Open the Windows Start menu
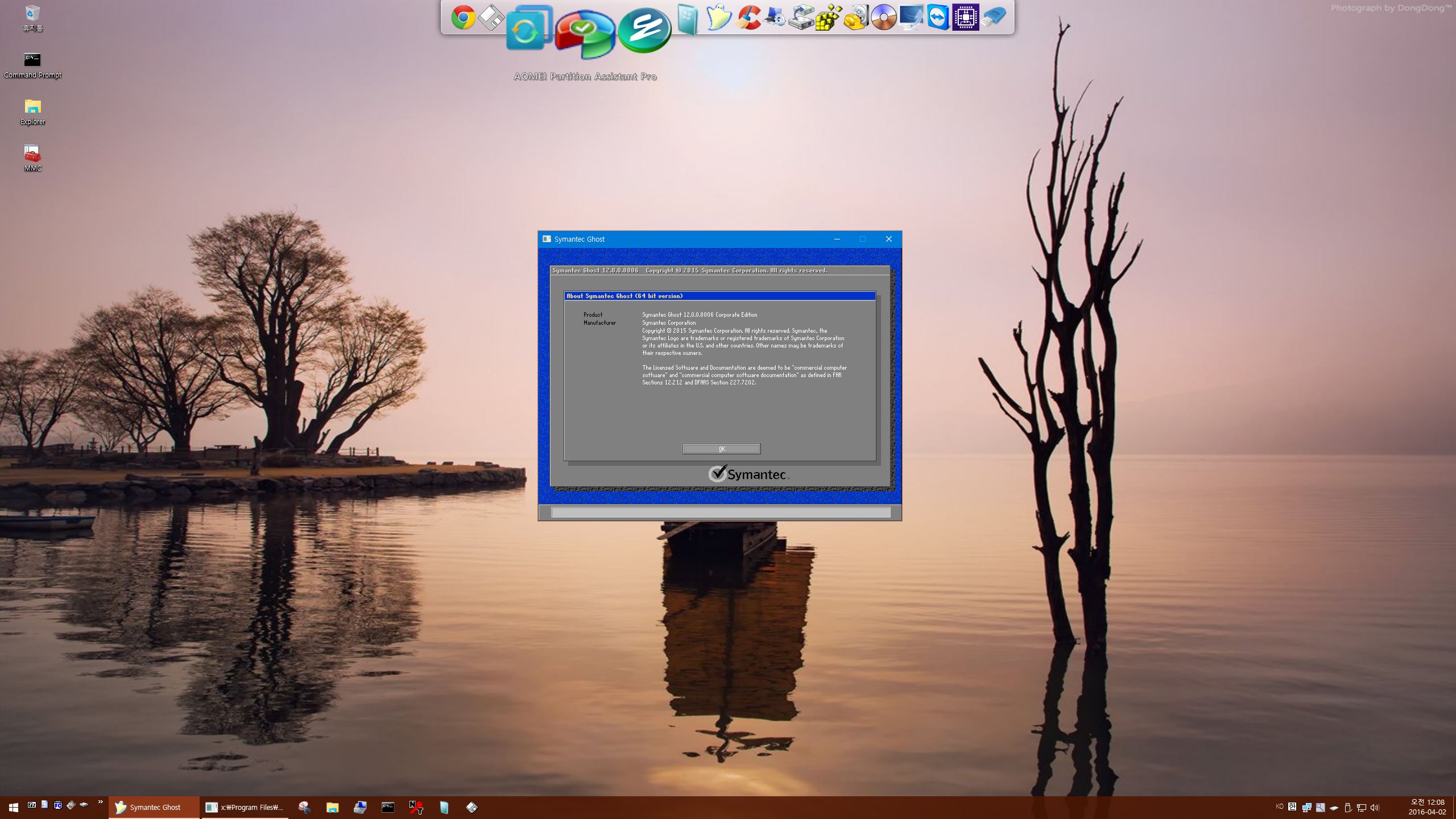The image size is (1456, 819). (x=14, y=807)
